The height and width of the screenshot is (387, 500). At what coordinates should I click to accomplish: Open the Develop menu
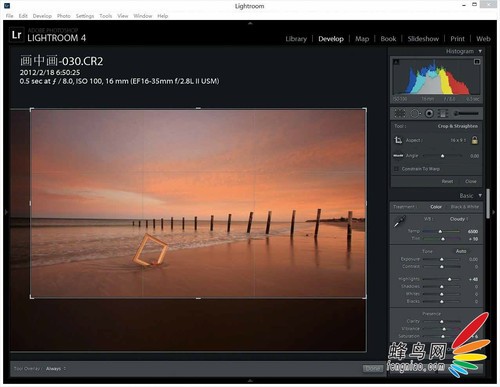42,16
